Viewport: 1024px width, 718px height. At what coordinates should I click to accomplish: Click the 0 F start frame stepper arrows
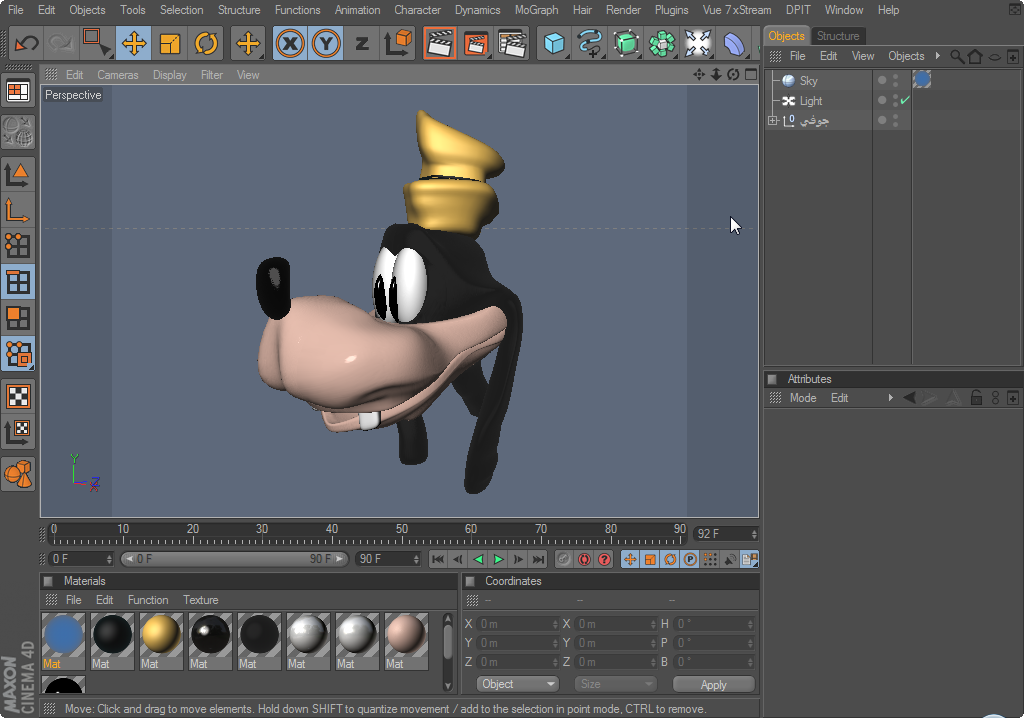coord(109,559)
